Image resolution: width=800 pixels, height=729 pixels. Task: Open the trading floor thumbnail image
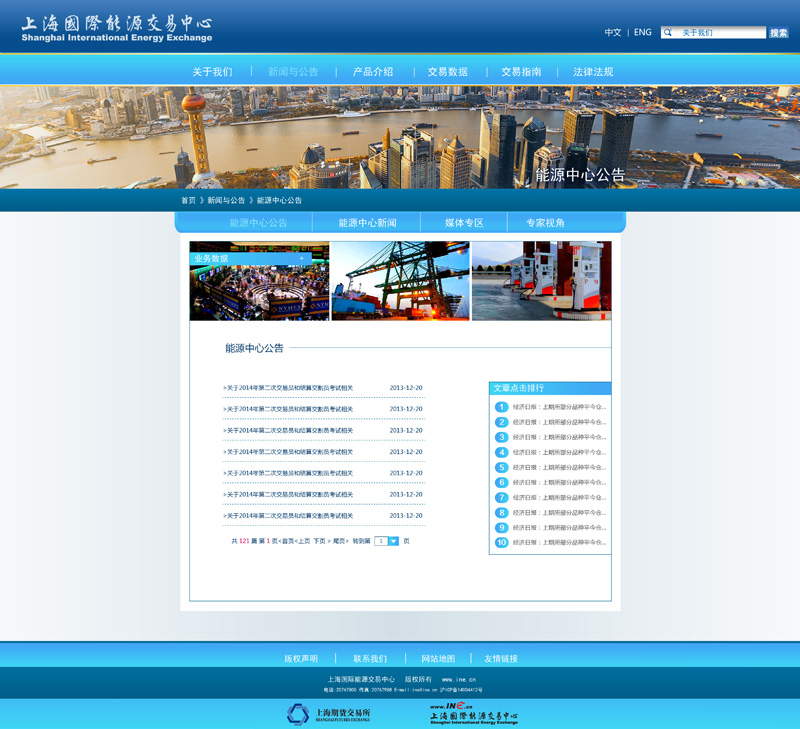pyautogui.click(x=259, y=281)
